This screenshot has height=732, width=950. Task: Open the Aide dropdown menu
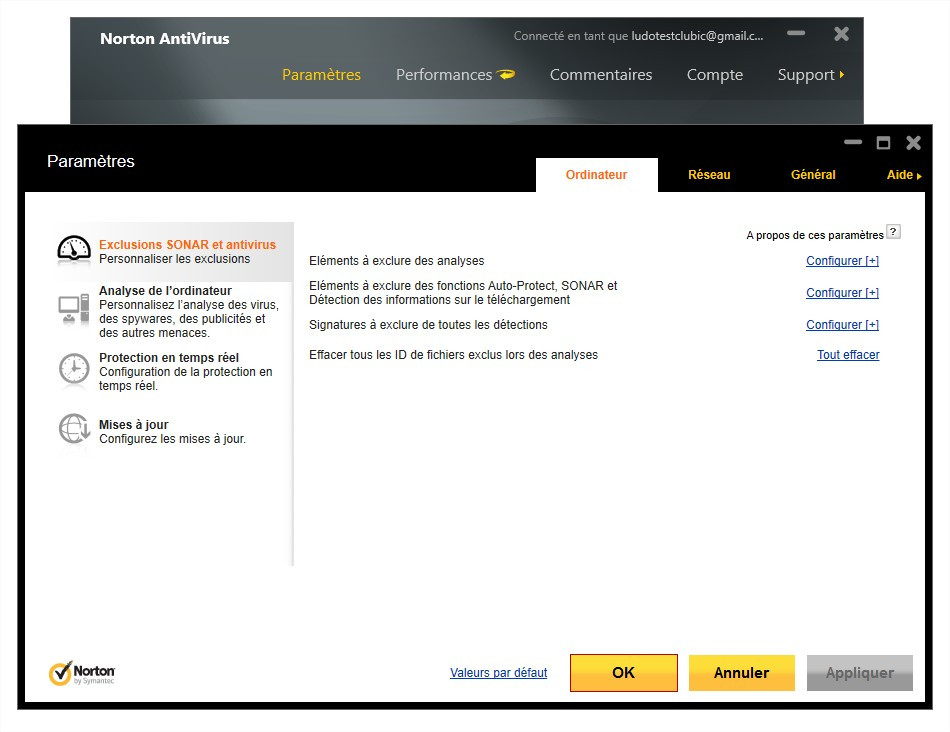pos(903,175)
